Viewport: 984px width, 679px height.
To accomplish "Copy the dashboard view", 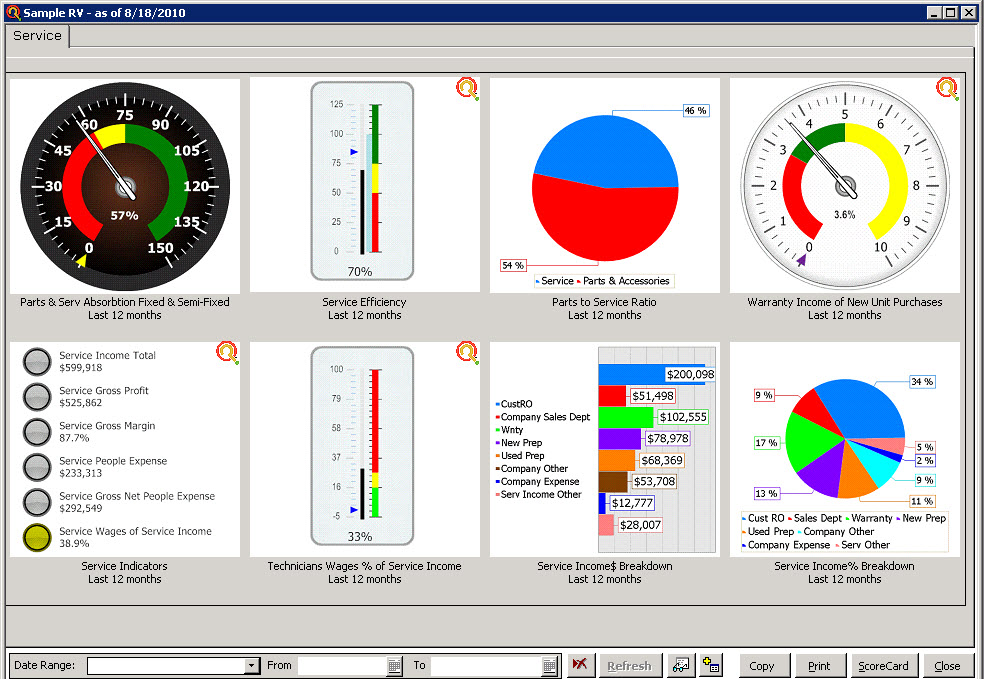I will click(763, 665).
